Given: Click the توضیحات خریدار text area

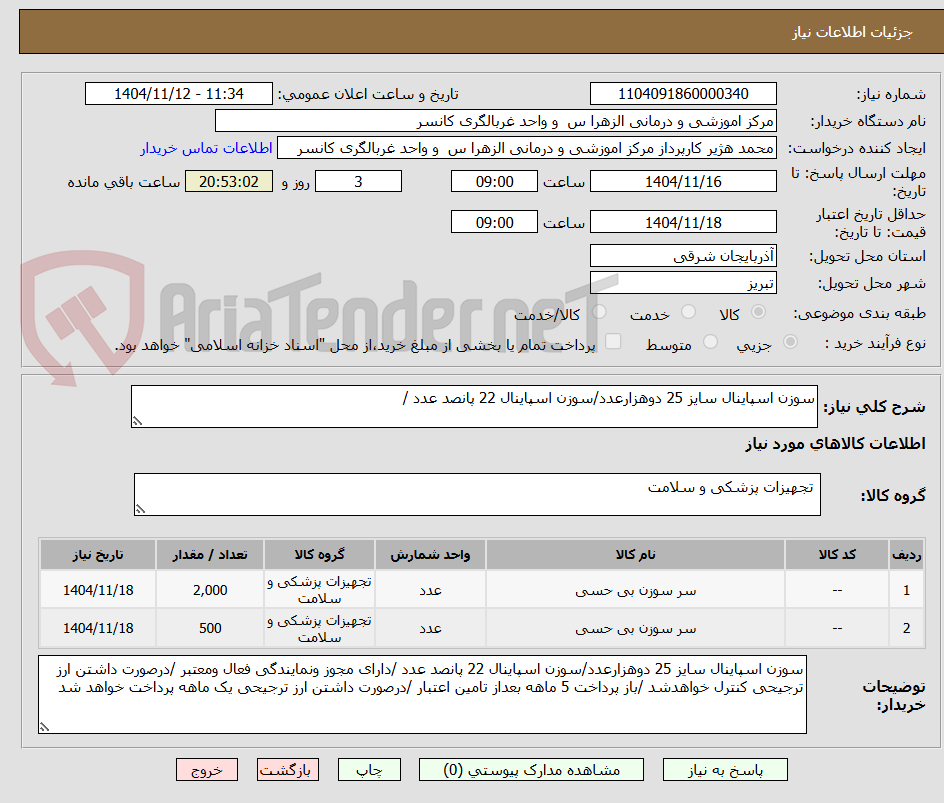Looking at the screenshot, I should (x=422, y=695).
